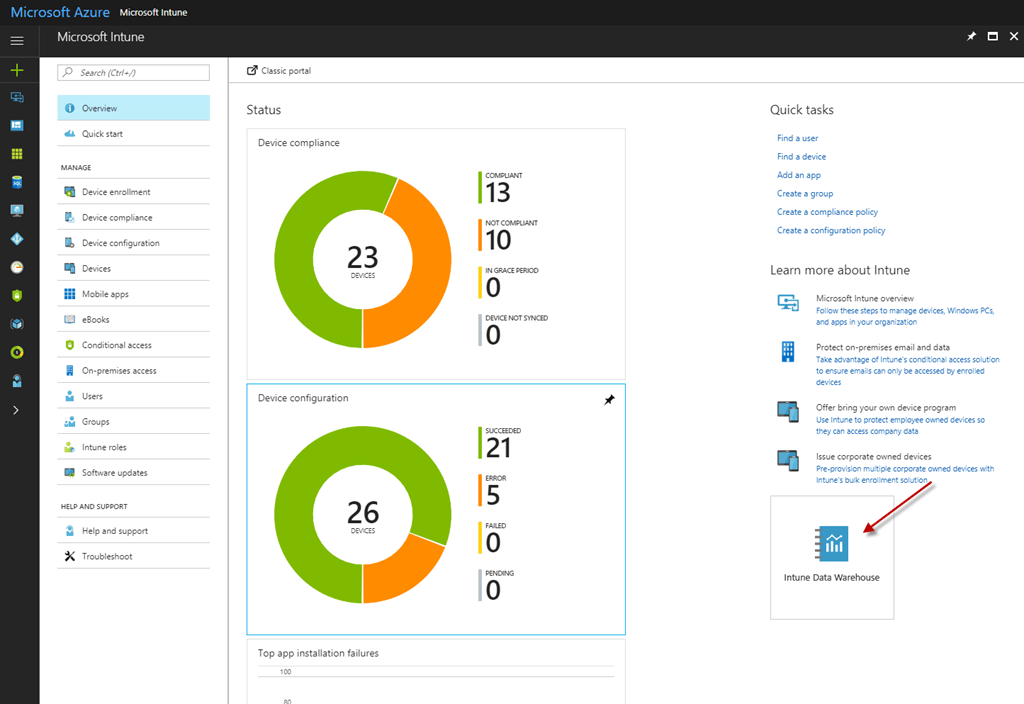Click Add an app link
The width and height of the screenshot is (1024, 704).
[x=799, y=174]
